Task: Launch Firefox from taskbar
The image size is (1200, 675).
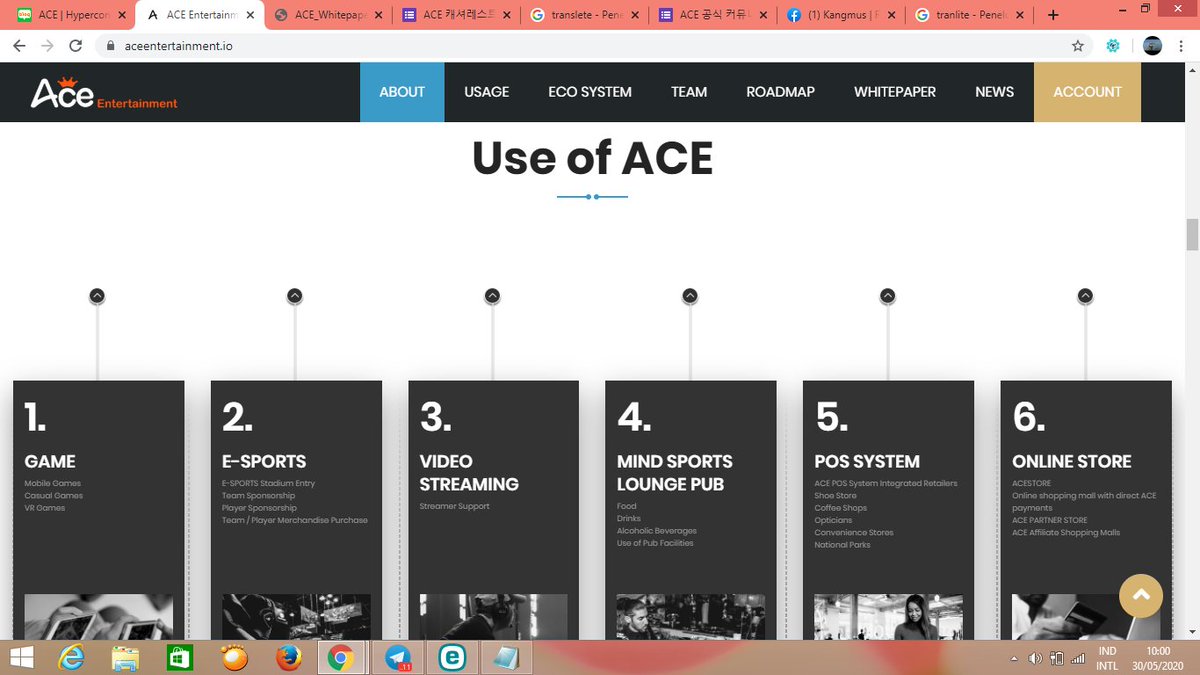Action: click(288, 658)
